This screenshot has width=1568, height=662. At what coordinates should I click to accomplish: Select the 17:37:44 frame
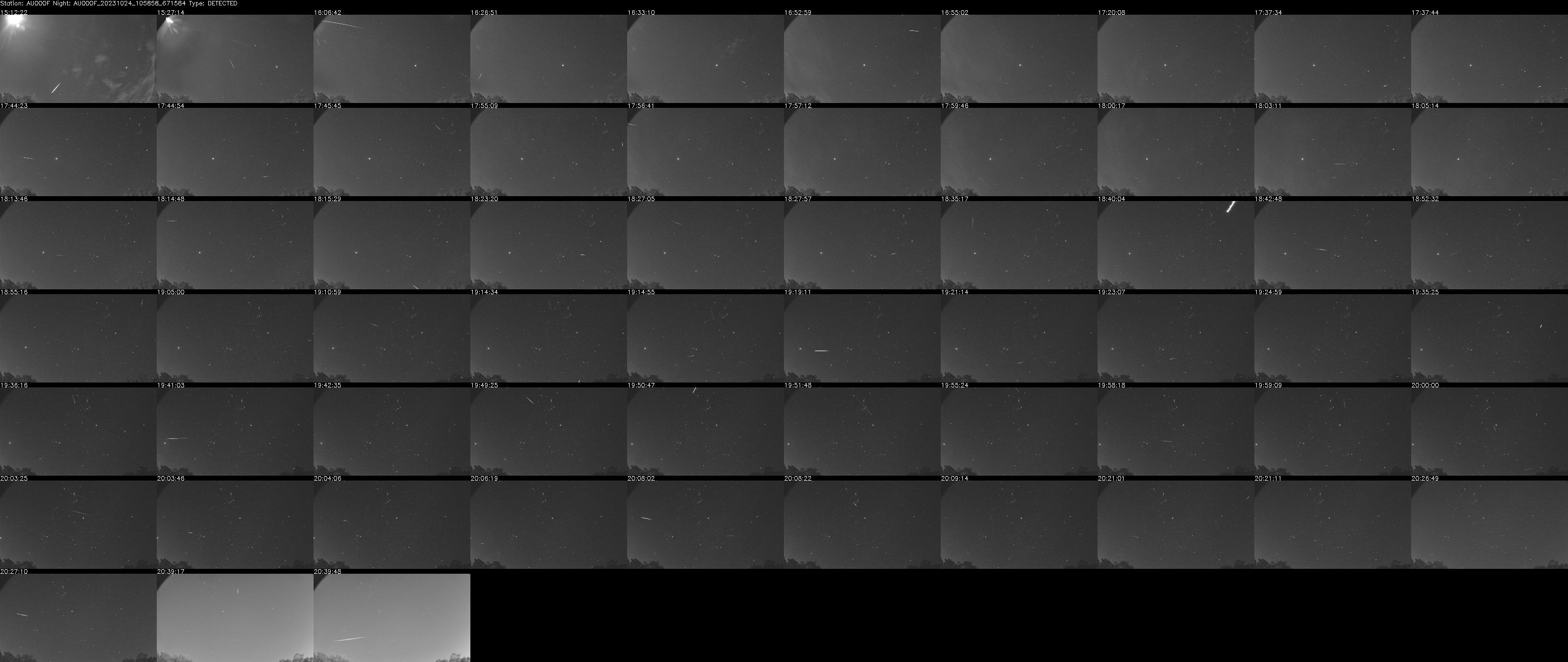1490,58
